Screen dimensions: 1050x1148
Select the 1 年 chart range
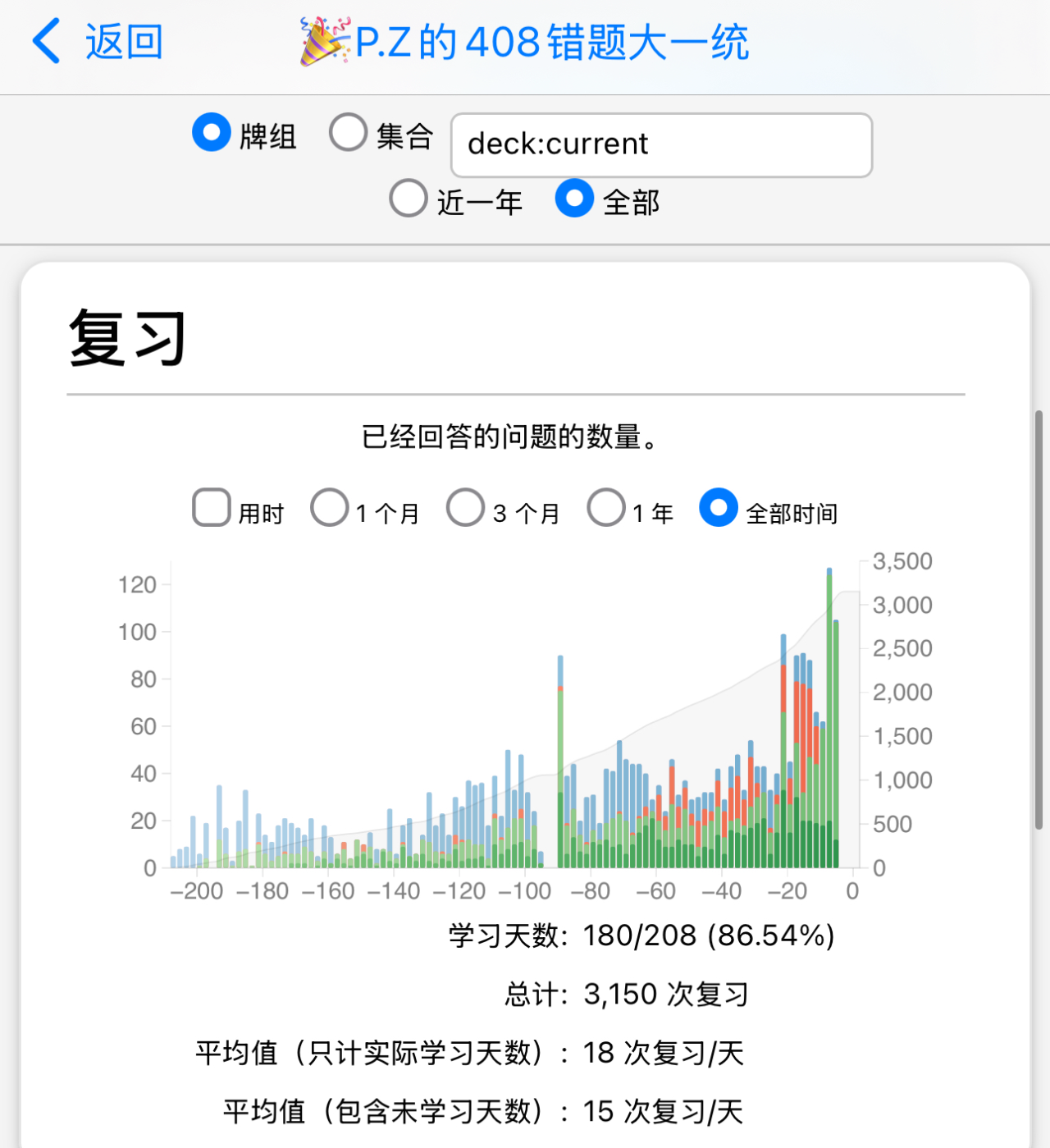pyautogui.click(x=606, y=508)
